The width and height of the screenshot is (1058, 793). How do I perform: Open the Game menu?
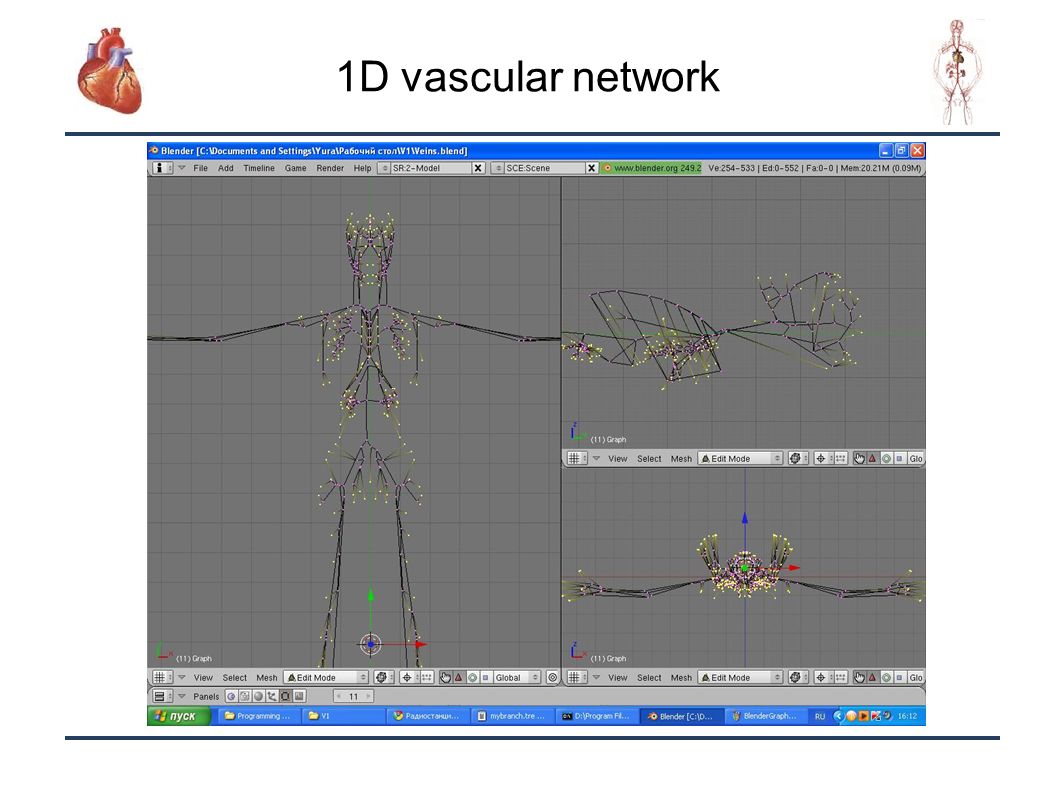coord(296,168)
